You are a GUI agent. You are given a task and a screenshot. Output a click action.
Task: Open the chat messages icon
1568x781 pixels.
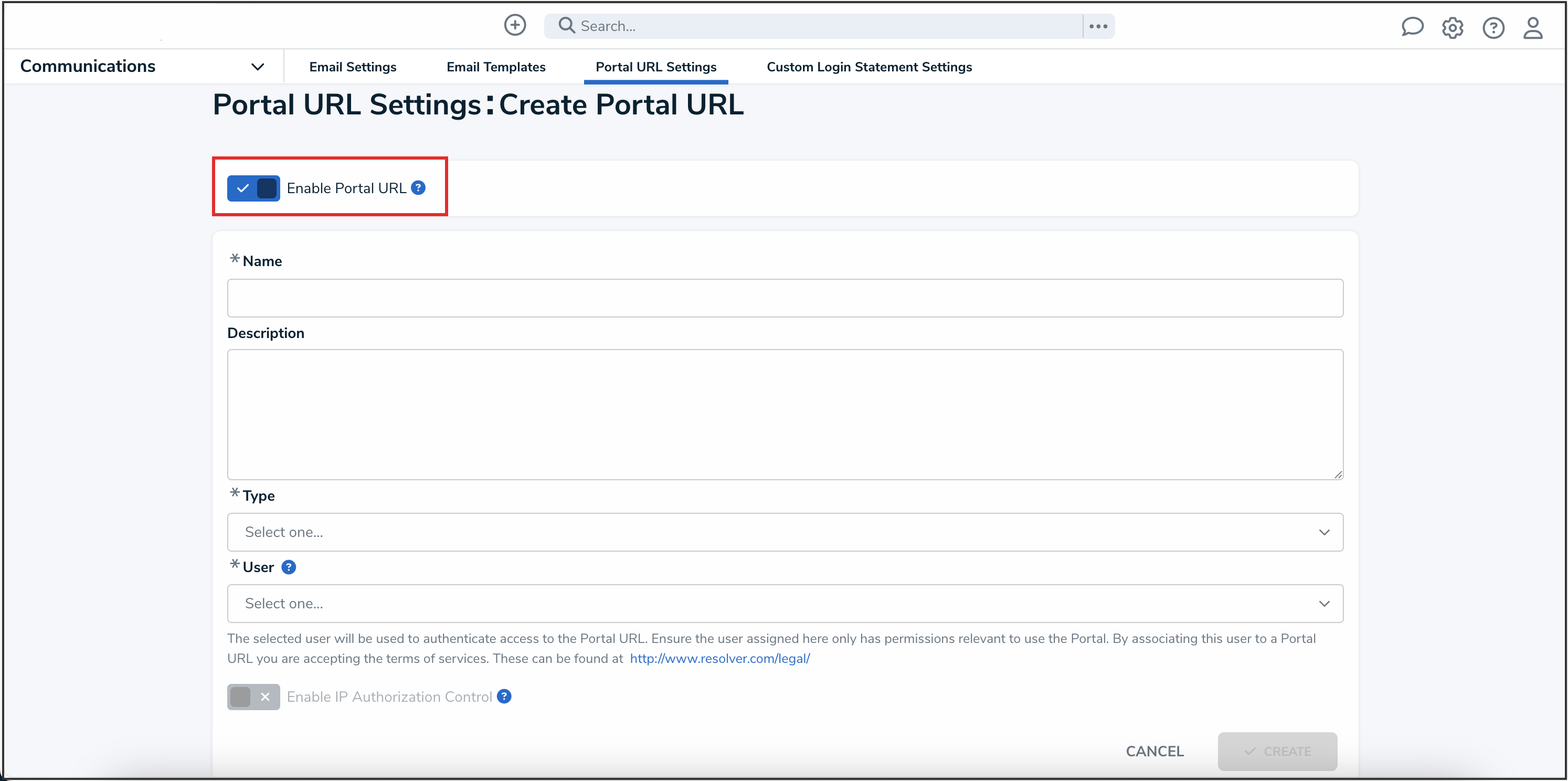(1413, 27)
